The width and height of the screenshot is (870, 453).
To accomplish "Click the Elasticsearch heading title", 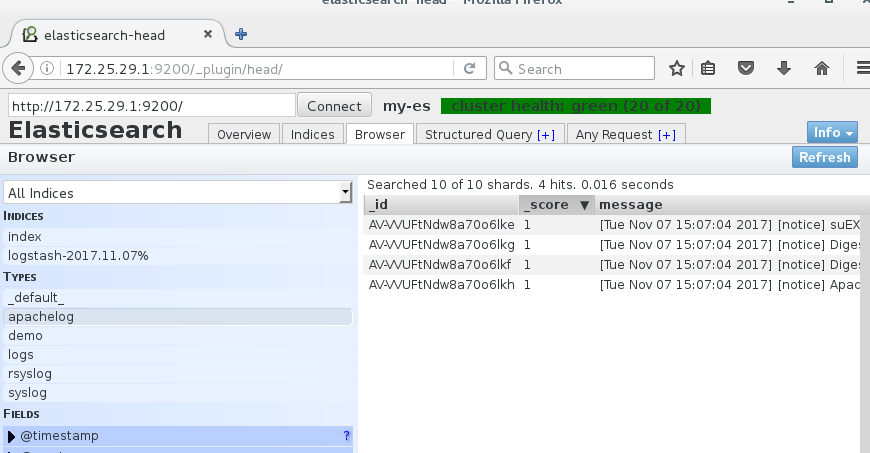I will pyautogui.click(x=95, y=130).
